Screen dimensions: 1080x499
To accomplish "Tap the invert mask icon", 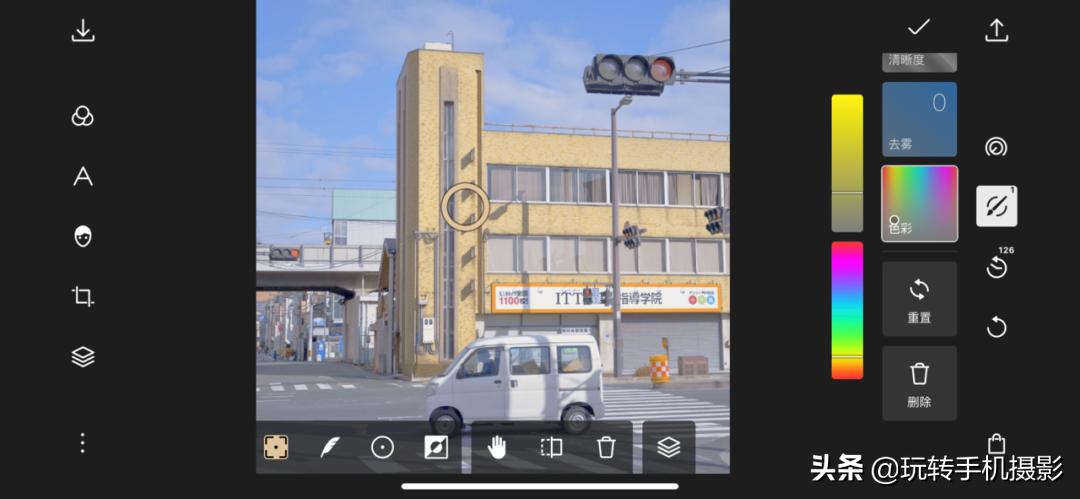I will coord(436,447).
